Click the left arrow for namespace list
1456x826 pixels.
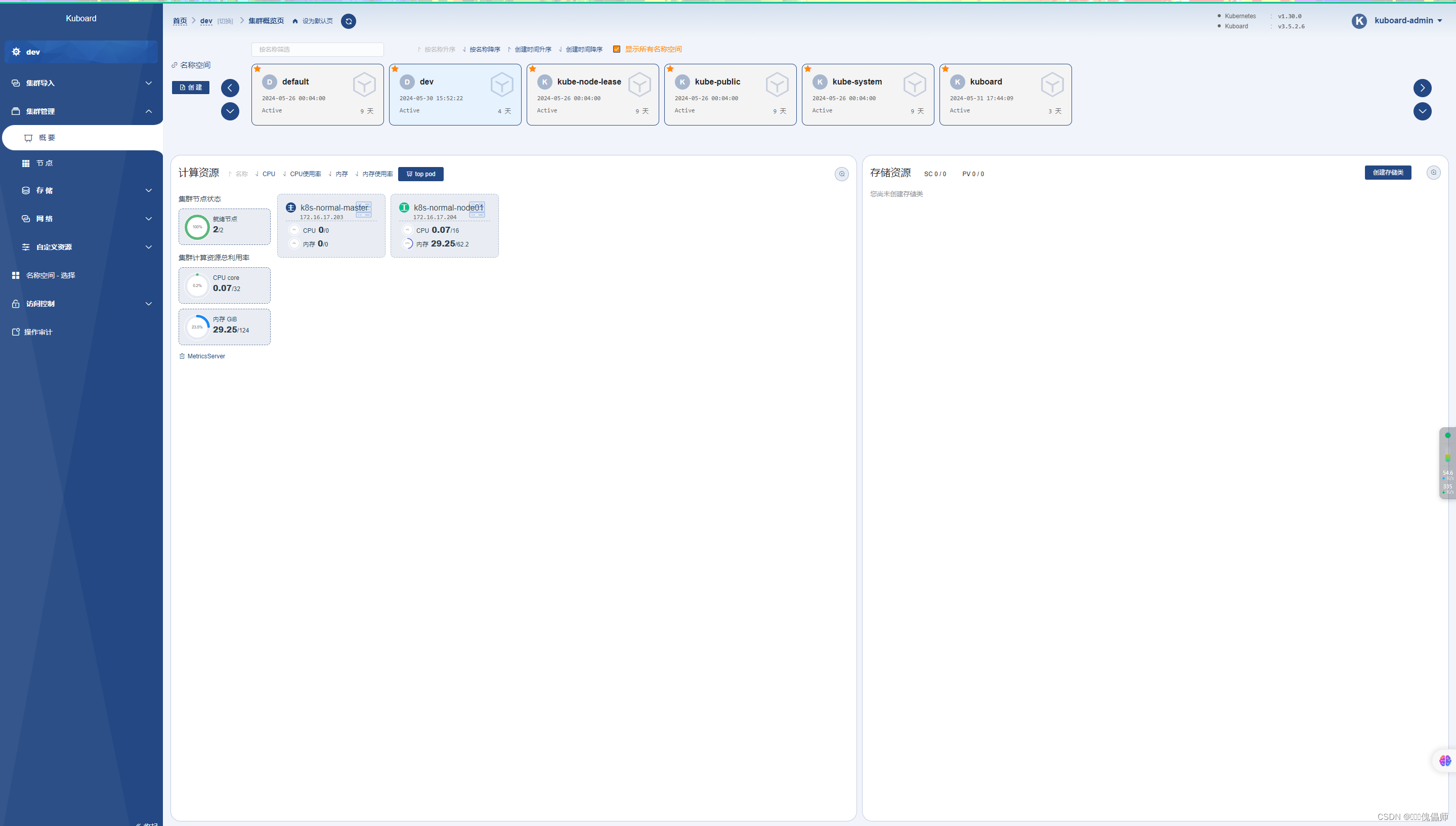[x=230, y=88]
